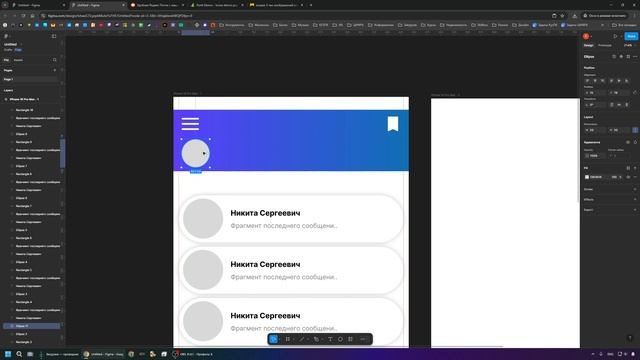
Task: Open fill styles icon in Fill header
Action: click(x=628, y=168)
